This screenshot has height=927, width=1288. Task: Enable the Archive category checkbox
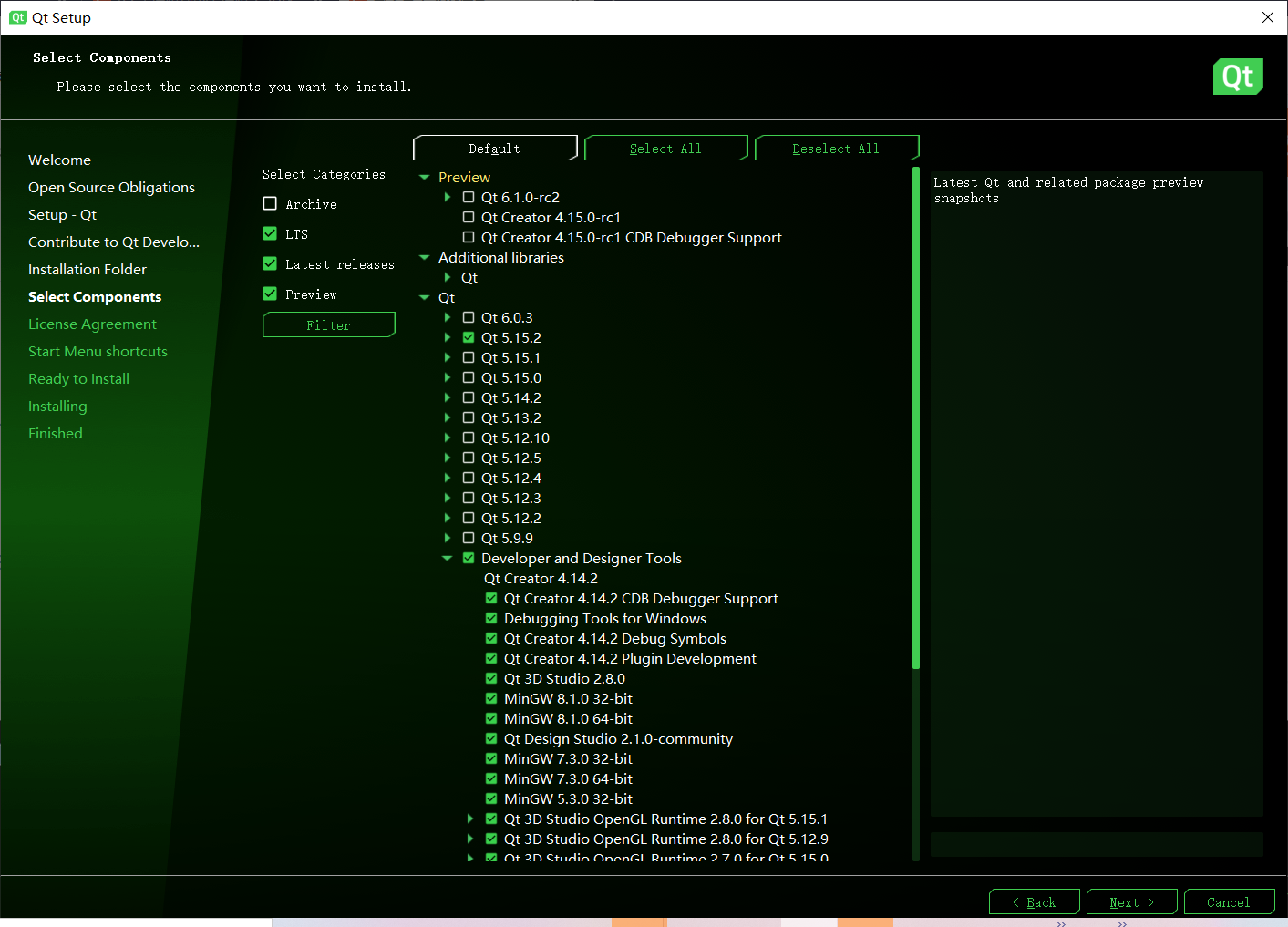(x=270, y=203)
